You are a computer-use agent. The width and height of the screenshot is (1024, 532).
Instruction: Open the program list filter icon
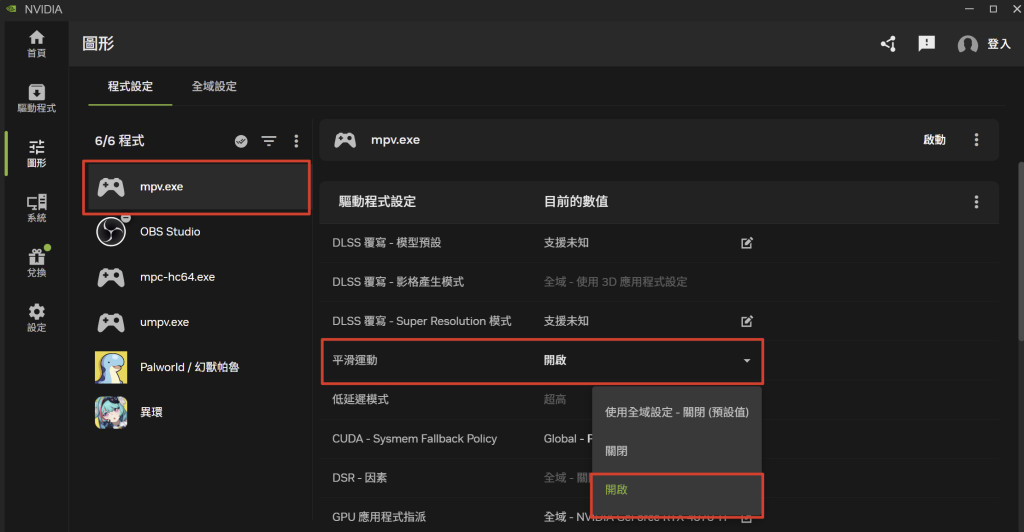[268, 141]
